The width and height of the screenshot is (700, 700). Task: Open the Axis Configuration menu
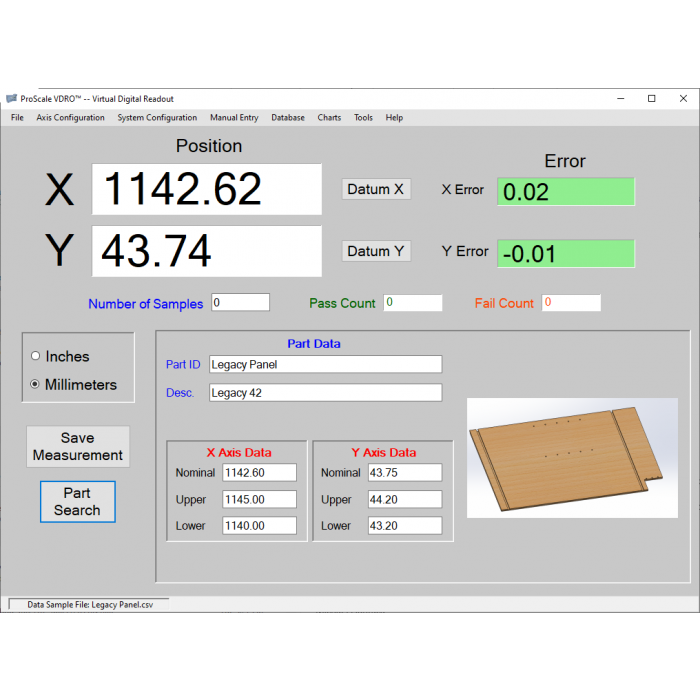tap(71, 117)
